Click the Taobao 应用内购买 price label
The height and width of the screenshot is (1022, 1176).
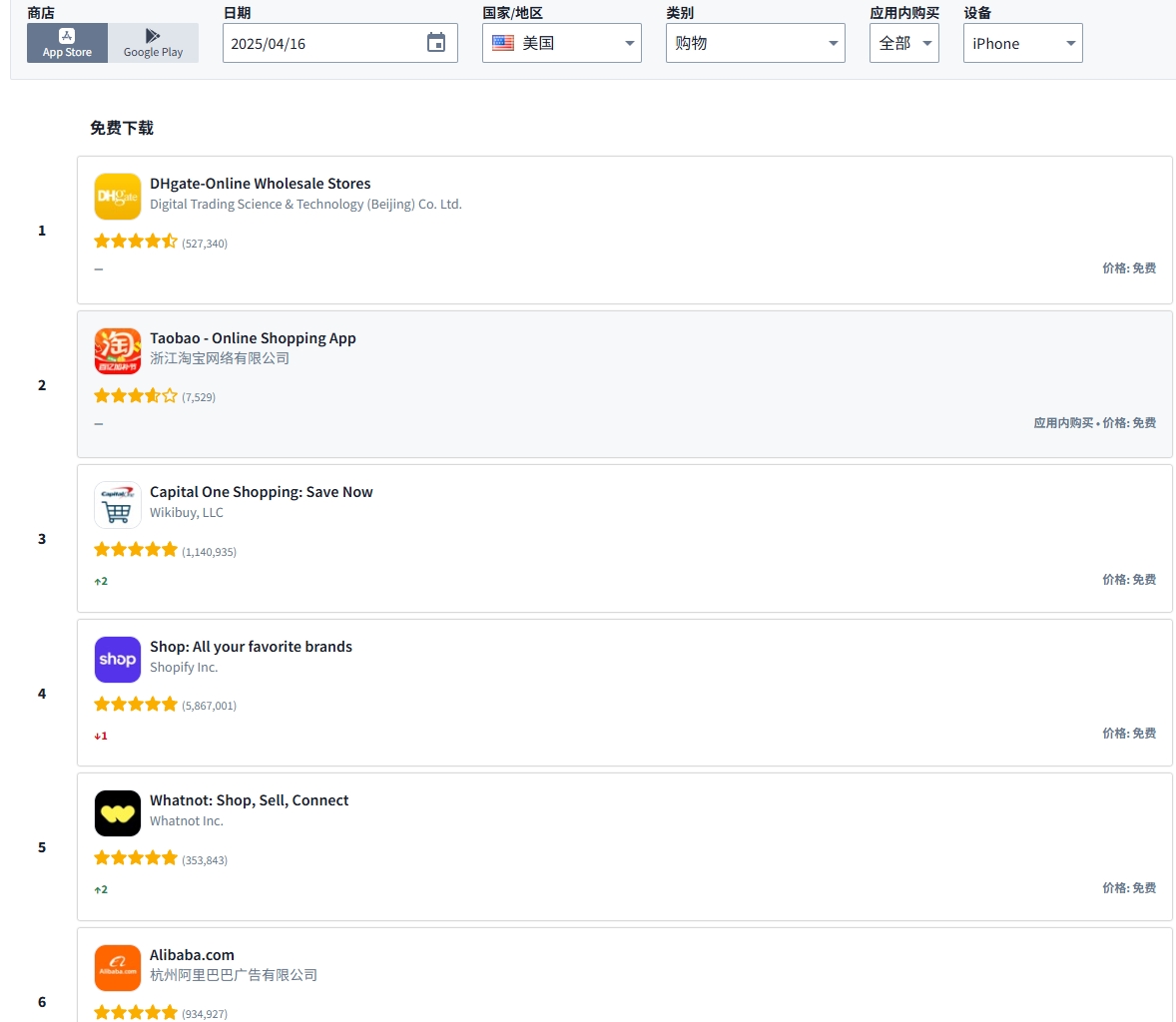coord(1095,423)
